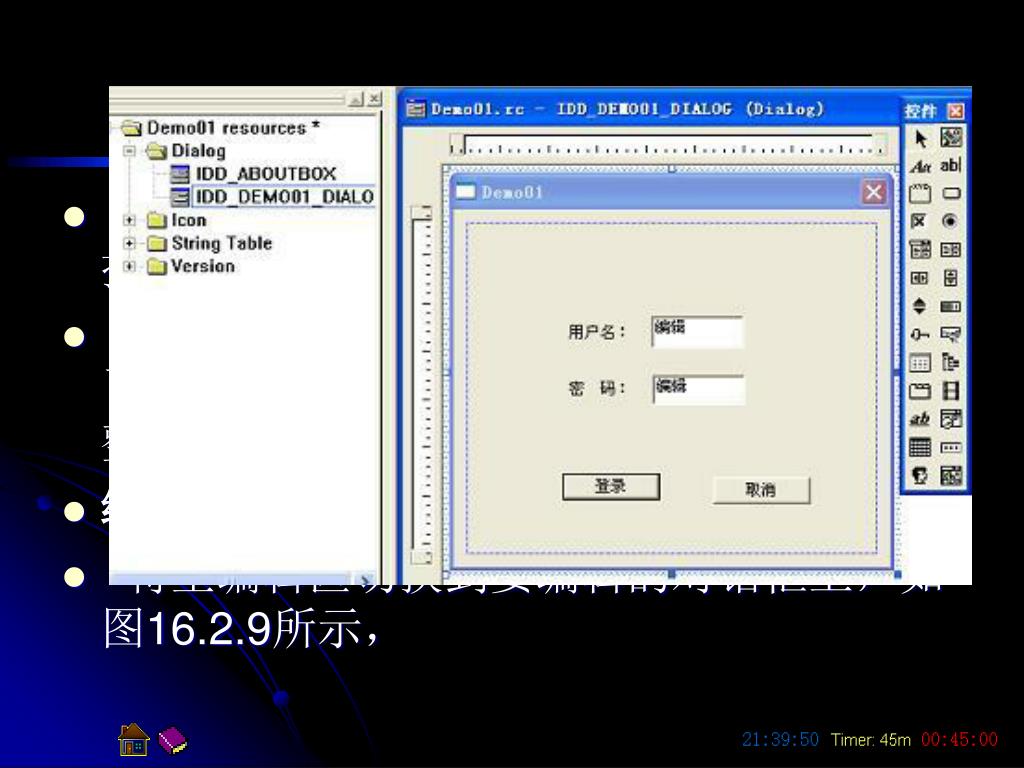Choose the Picture control tool
This screenshot has width=1024, height=768.
click(951, 138)
